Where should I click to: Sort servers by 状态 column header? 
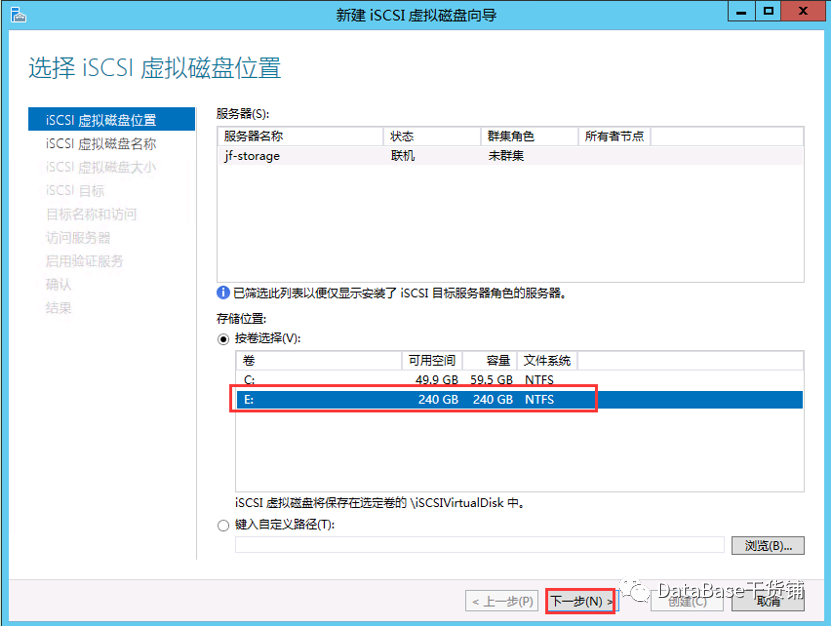click(x=432, y=136)
